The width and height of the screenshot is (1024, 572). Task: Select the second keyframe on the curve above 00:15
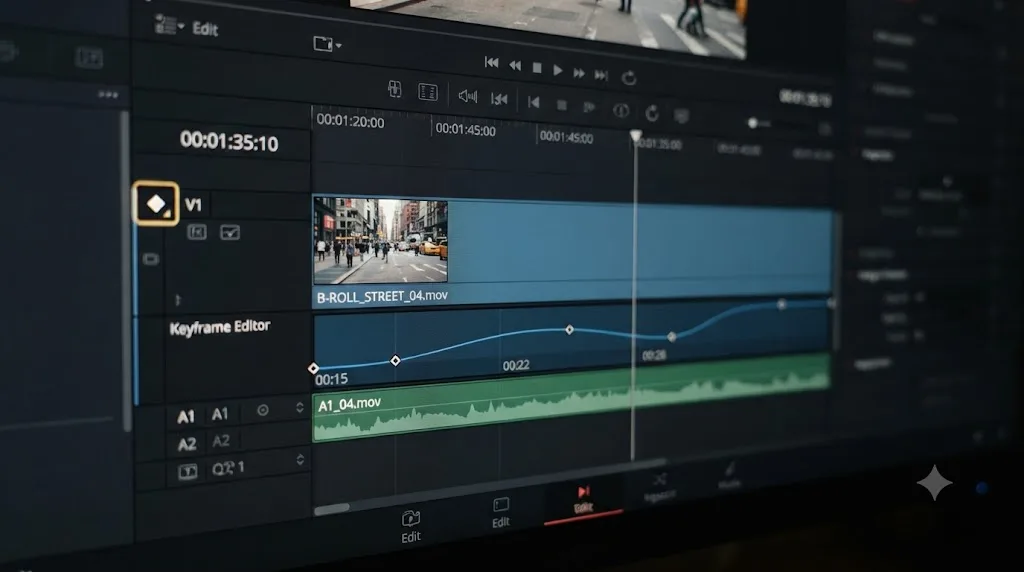pos(395,360)
